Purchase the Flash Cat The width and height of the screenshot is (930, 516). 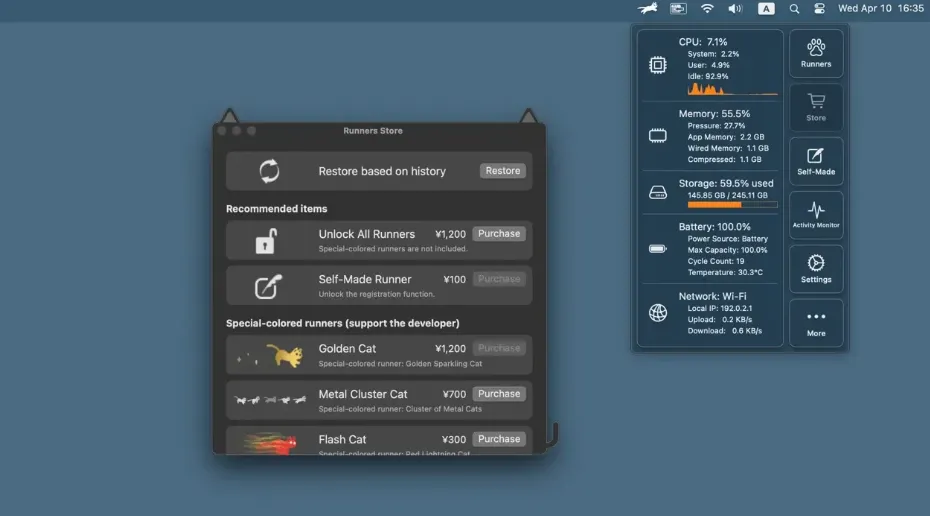499,439
